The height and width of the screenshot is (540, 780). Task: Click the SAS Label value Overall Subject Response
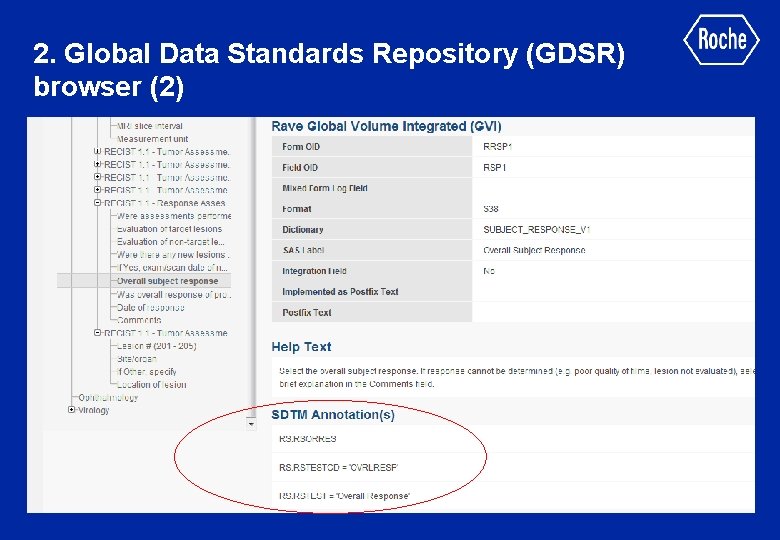(534, 250)
